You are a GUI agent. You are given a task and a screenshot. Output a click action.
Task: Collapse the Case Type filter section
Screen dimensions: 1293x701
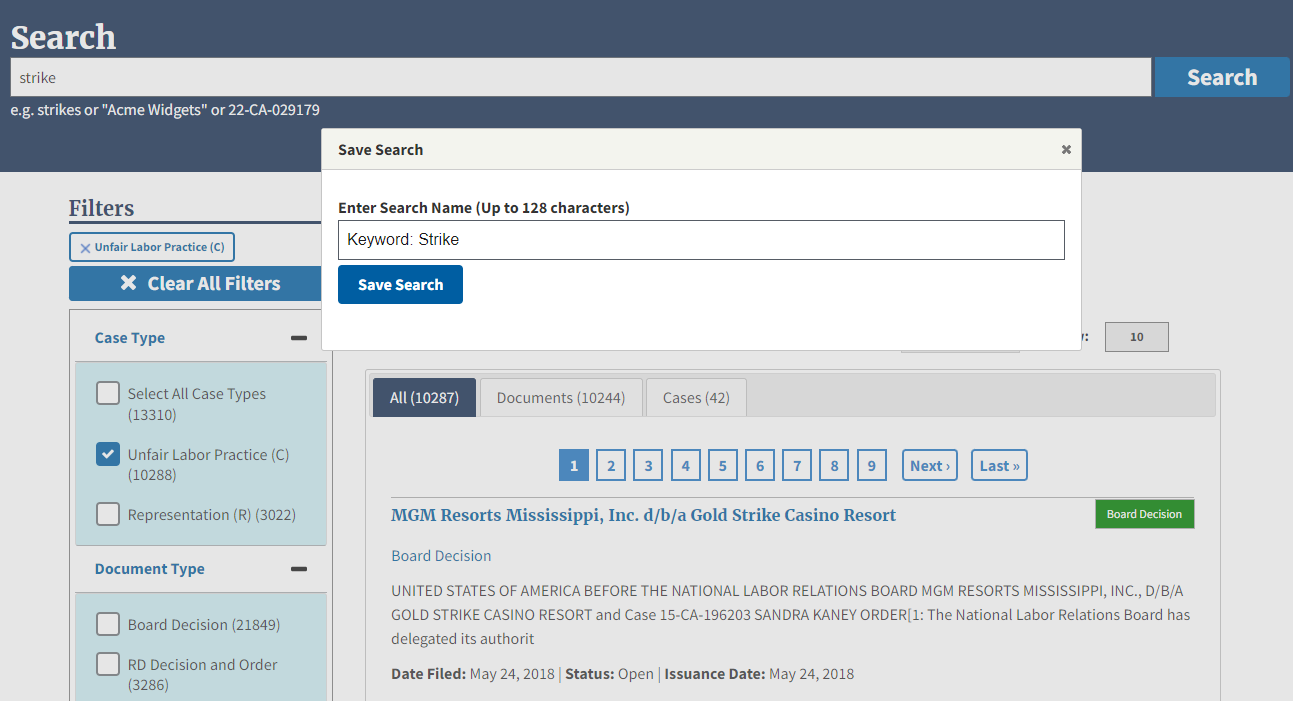coord(298,338)
